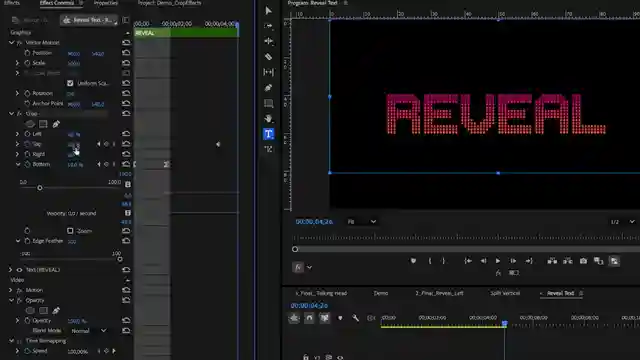Screen dimensions: 640x360
Task: Switch to the Properties tab
Action: (x=106, y=3)
